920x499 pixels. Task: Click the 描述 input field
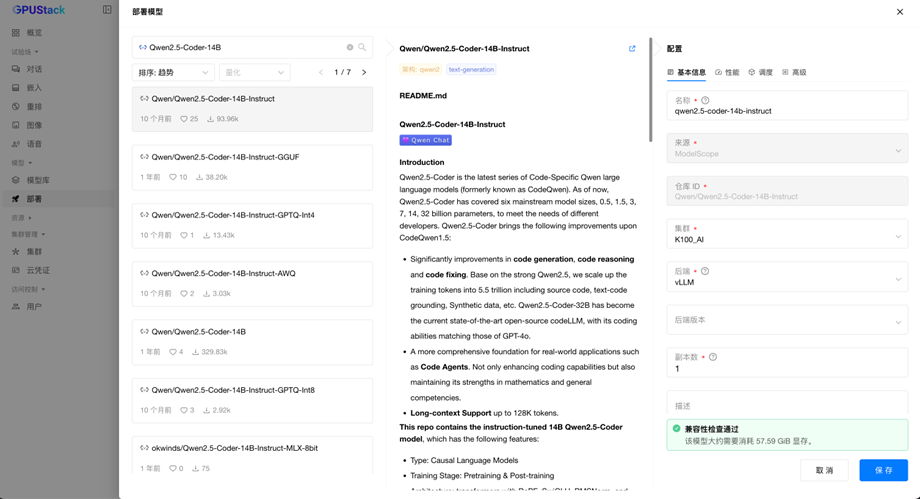787,403
